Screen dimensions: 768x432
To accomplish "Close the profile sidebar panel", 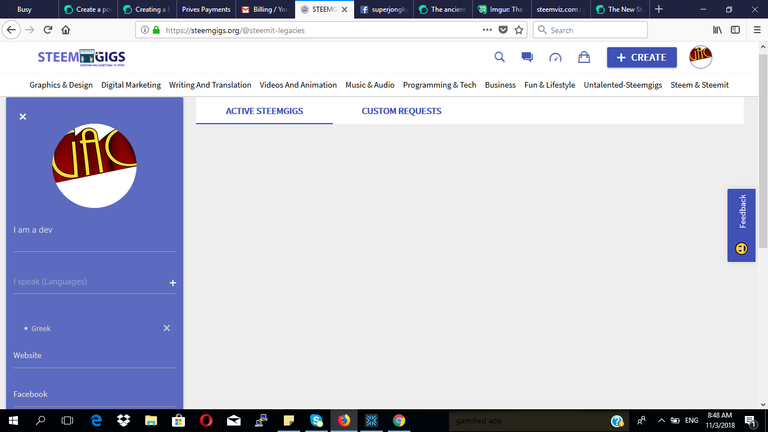I will [x=23, y=117].
